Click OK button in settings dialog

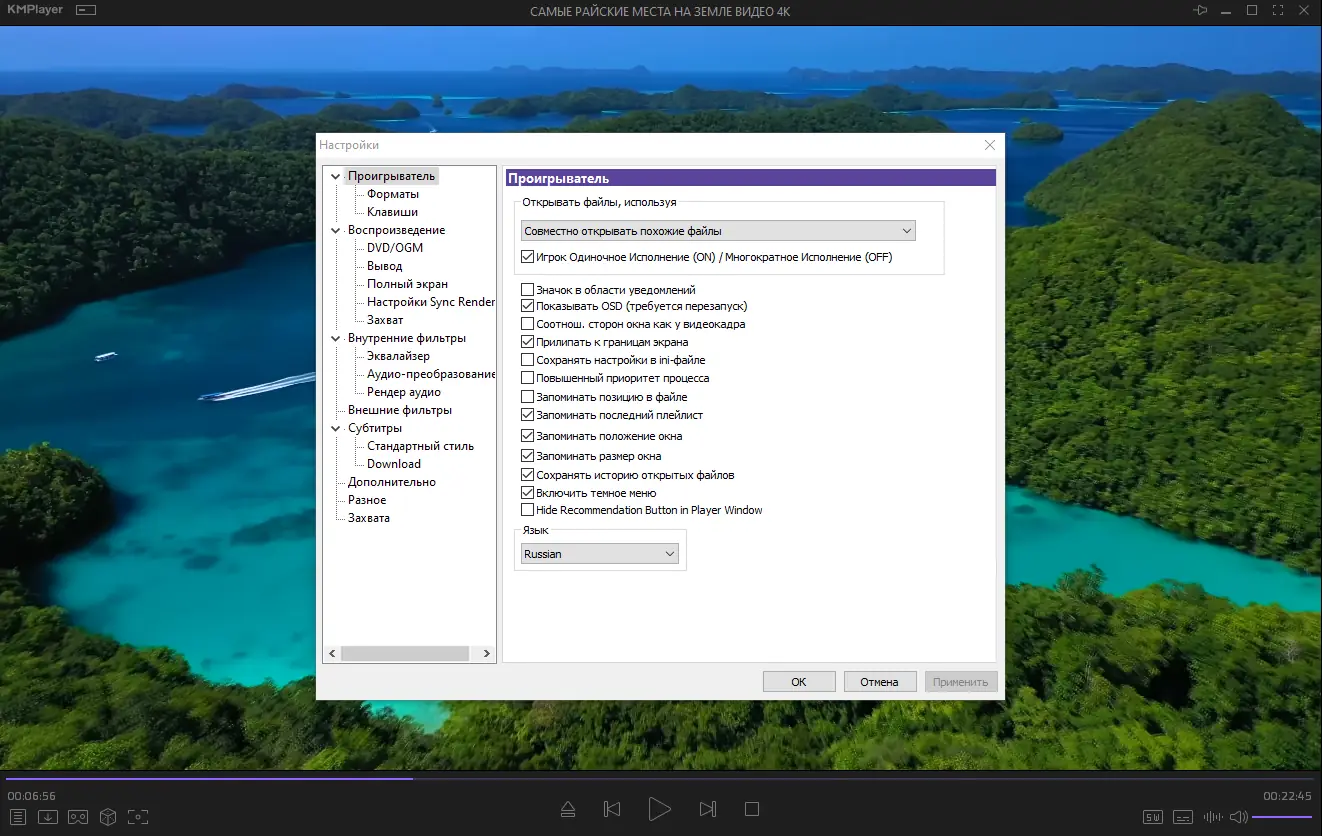(x=799, y=682)
